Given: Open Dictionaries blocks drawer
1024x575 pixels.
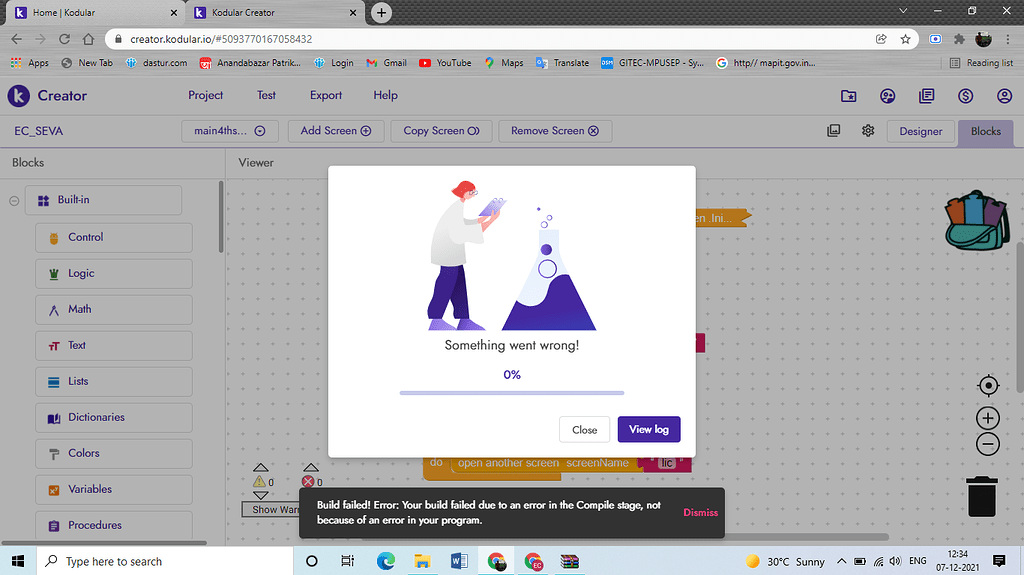Looking at the screenshot, I should [114, 417].
